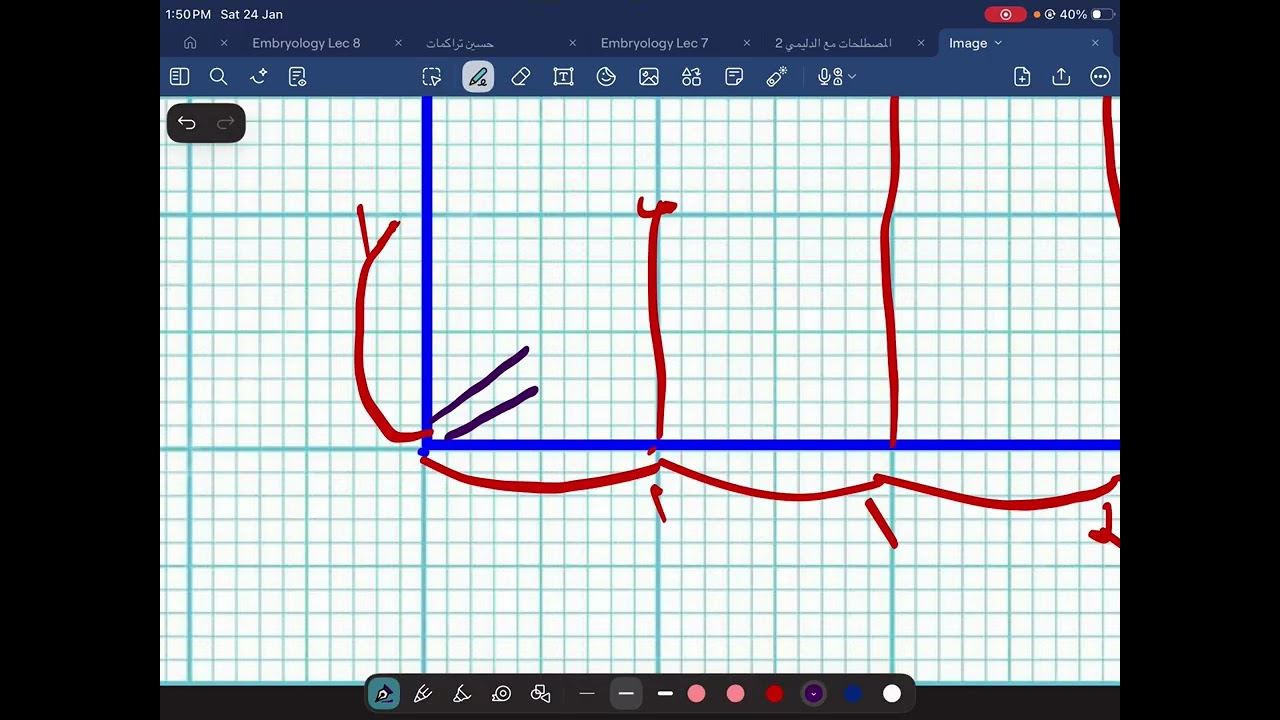The height and width of the screenshot is (720, 1280).
Task: Switch to the المصطلحات مع الدليمي 2 tab
Action: pyautogui.click(x=833, y=43)
